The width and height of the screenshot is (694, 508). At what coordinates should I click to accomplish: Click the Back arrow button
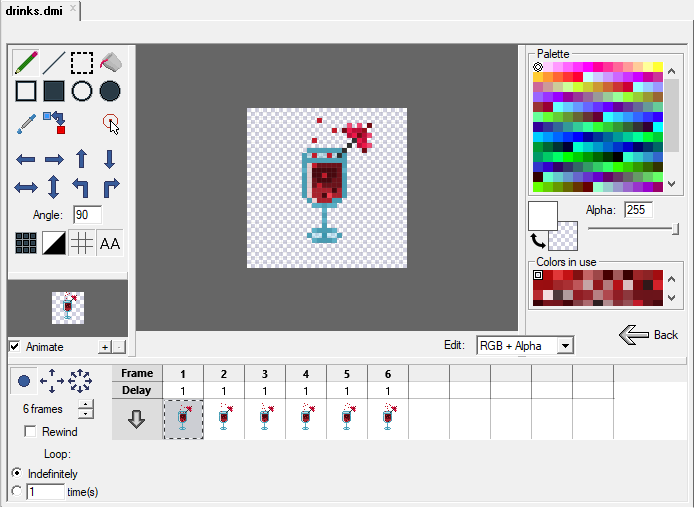point(649,335)
